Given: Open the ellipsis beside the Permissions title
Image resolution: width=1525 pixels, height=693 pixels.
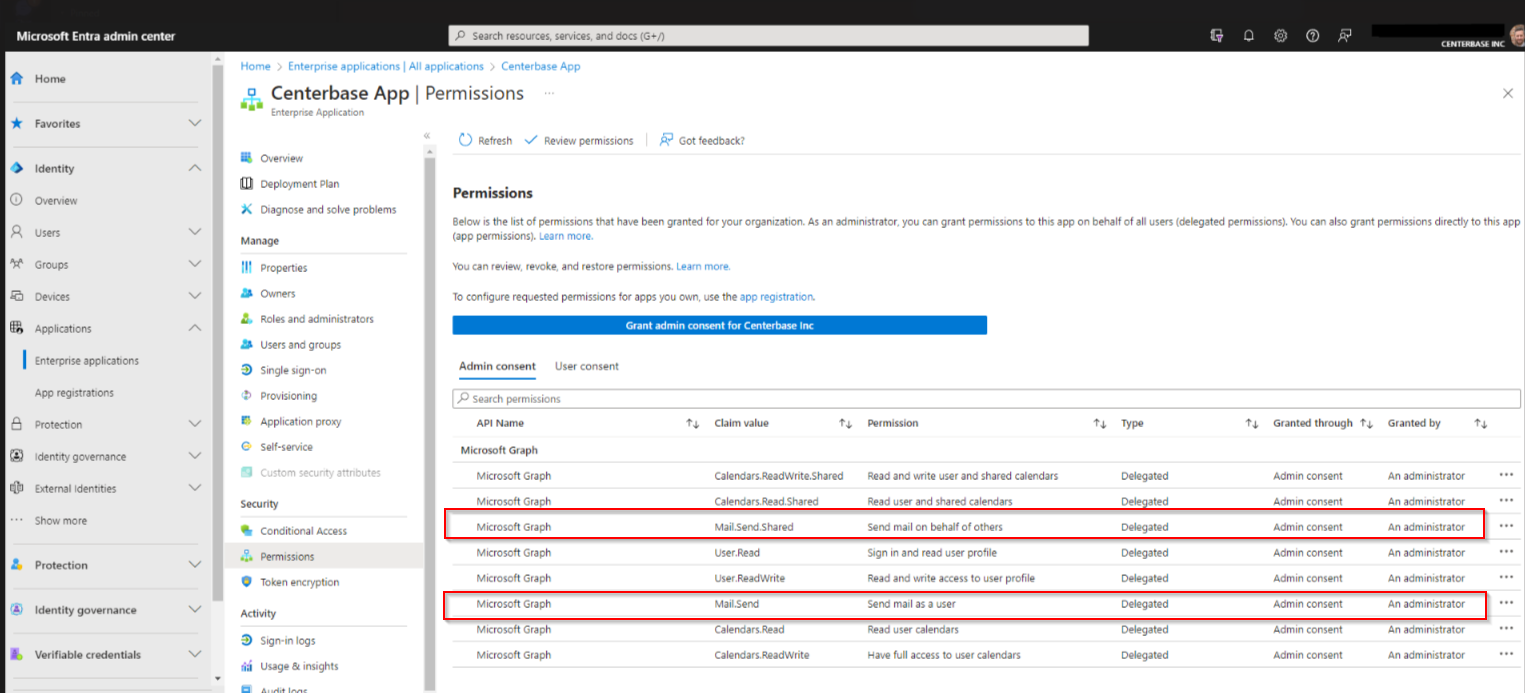Looking at the screenshot, I should [548, 93].
